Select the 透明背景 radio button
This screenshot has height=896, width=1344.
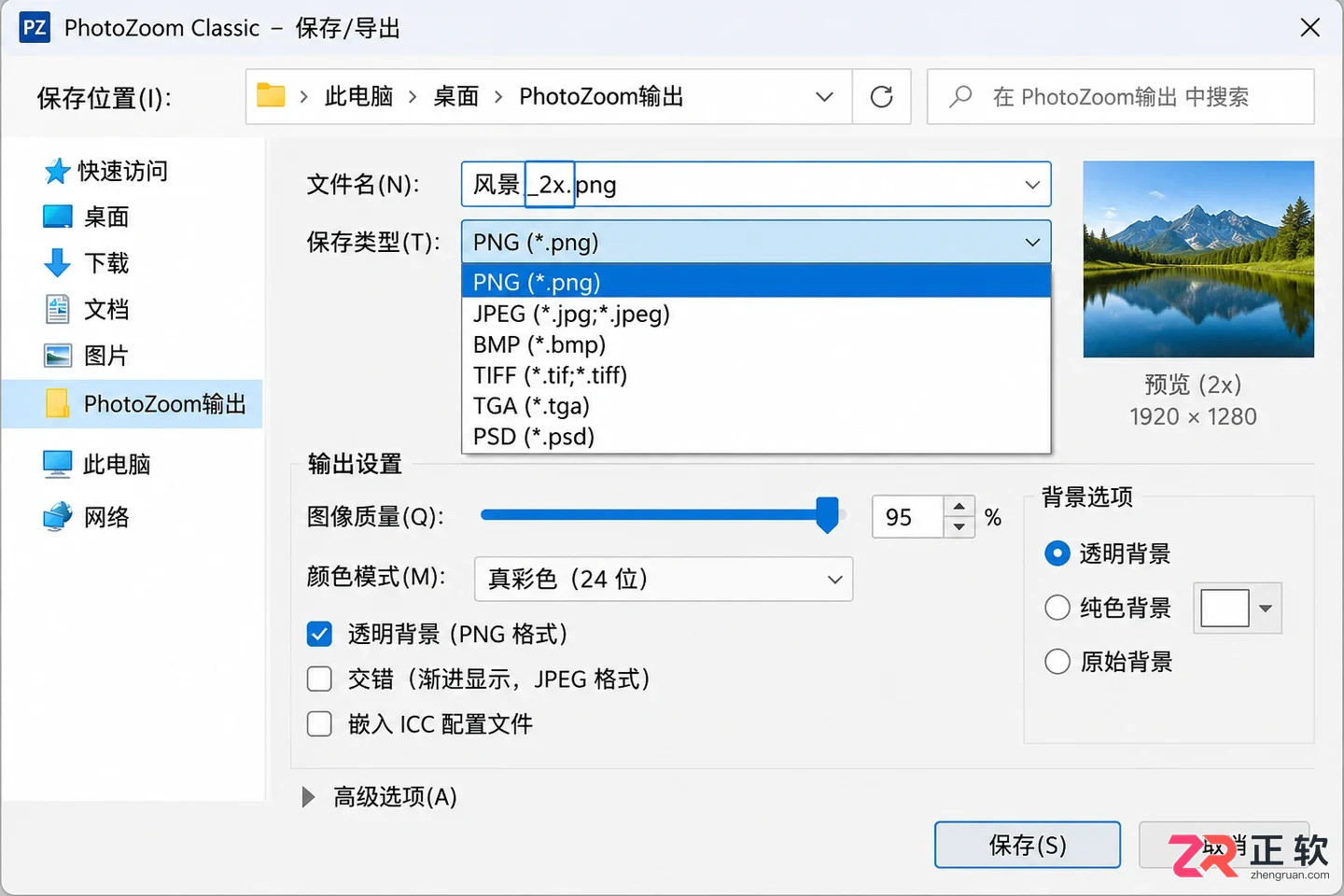click(1057, 553)
